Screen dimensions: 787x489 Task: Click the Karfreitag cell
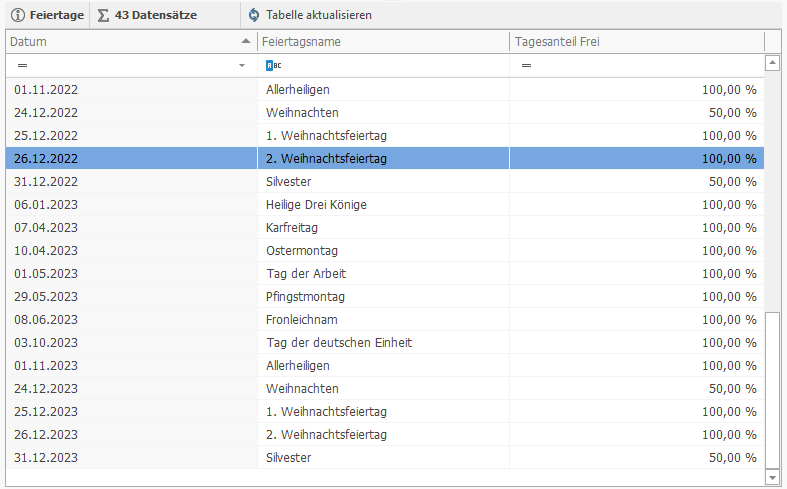(383, 227)
